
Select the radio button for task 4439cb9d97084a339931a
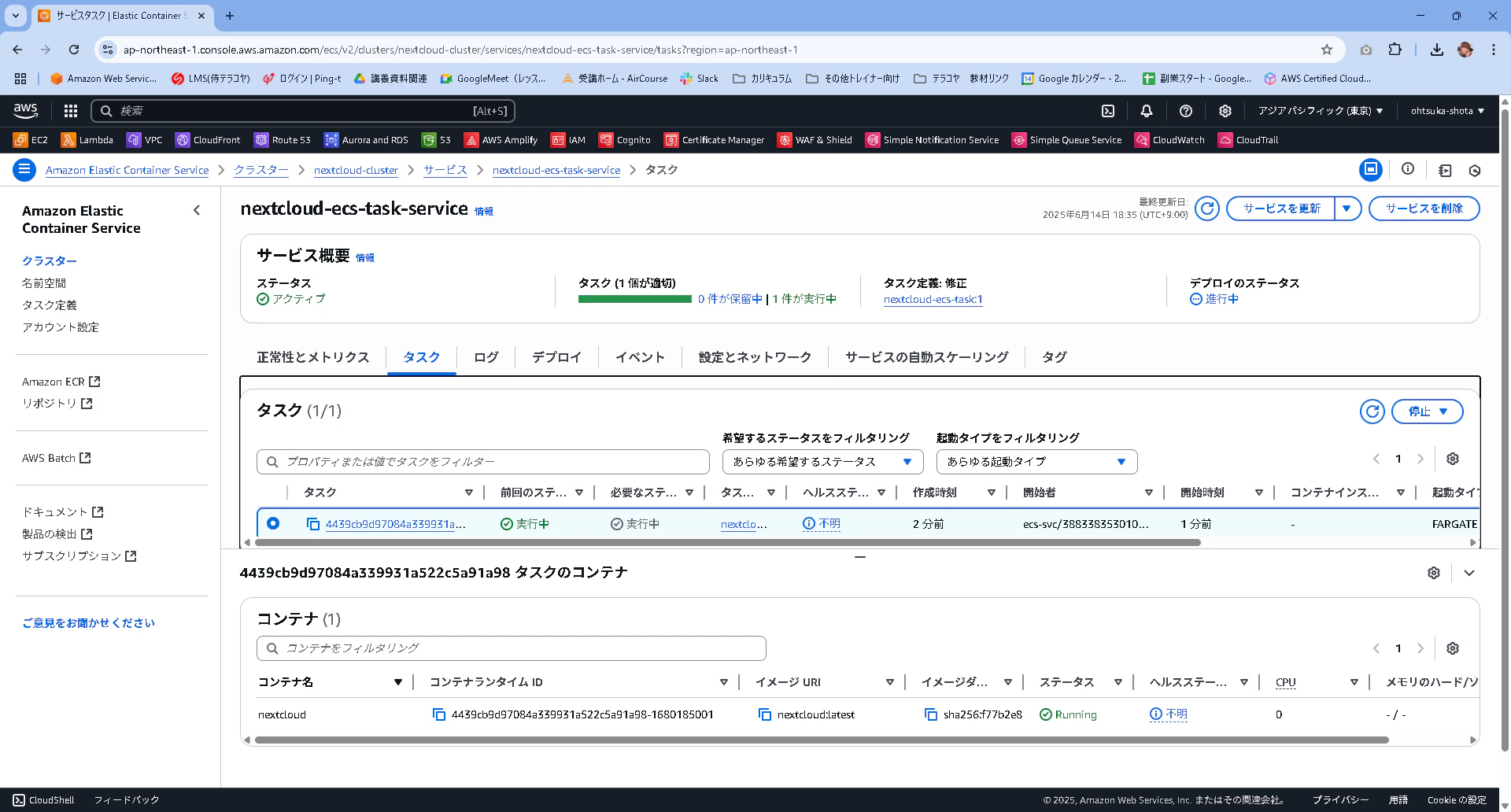[273, 523]
